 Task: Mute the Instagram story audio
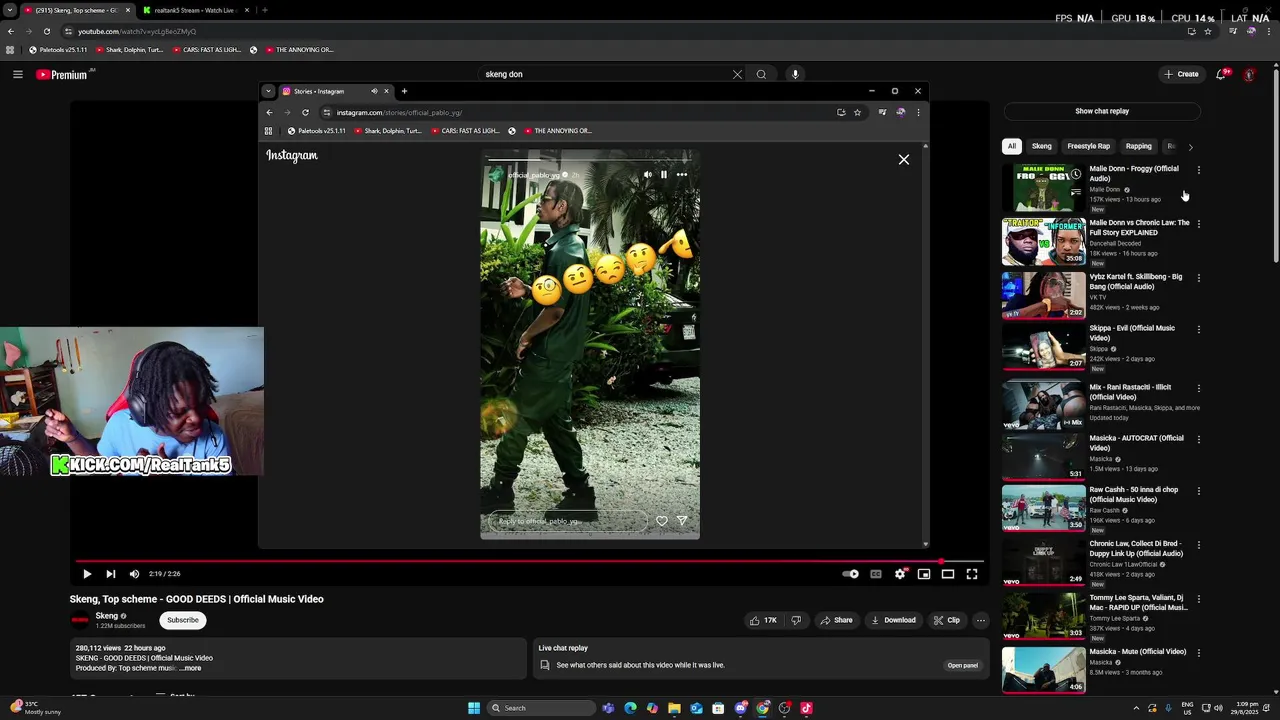[648, 175]
